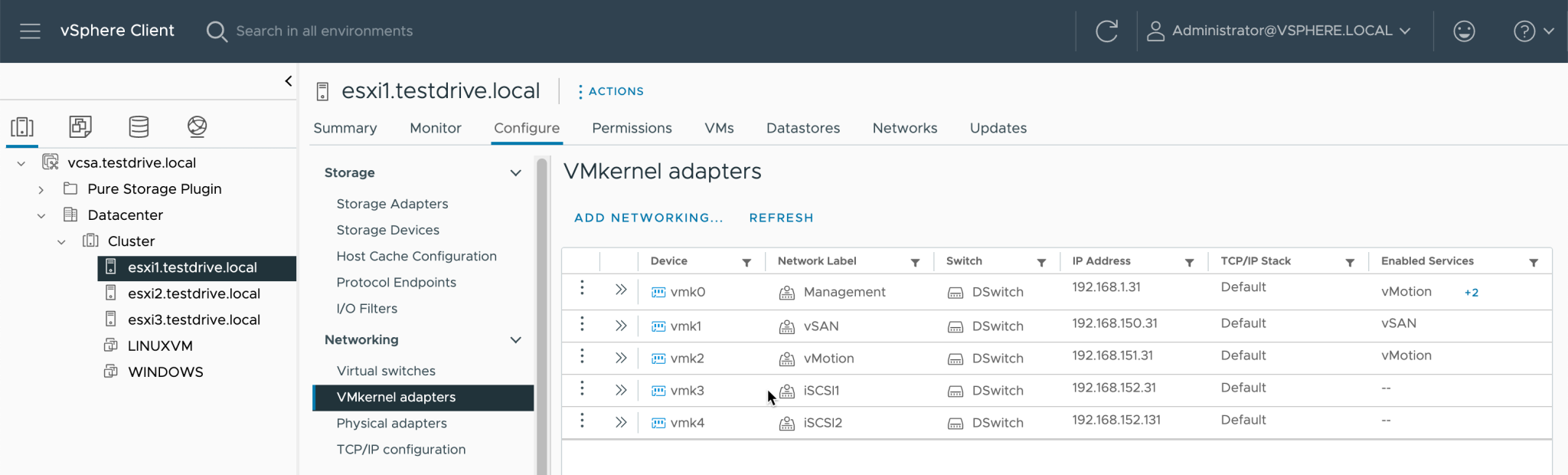The height and width of the screenshot is (475, 1568).
Task: Click the Device column filter icon
Action: click(746, 262)
